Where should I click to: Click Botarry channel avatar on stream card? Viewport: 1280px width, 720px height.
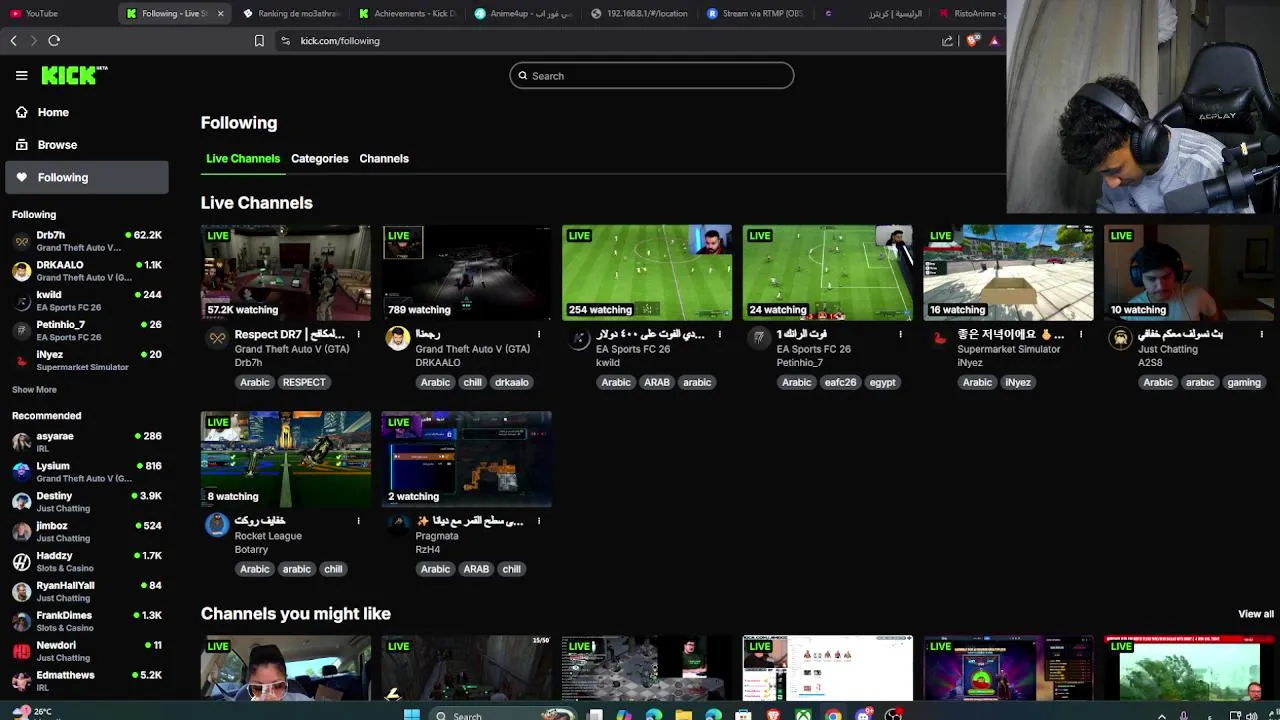point(217,525)
